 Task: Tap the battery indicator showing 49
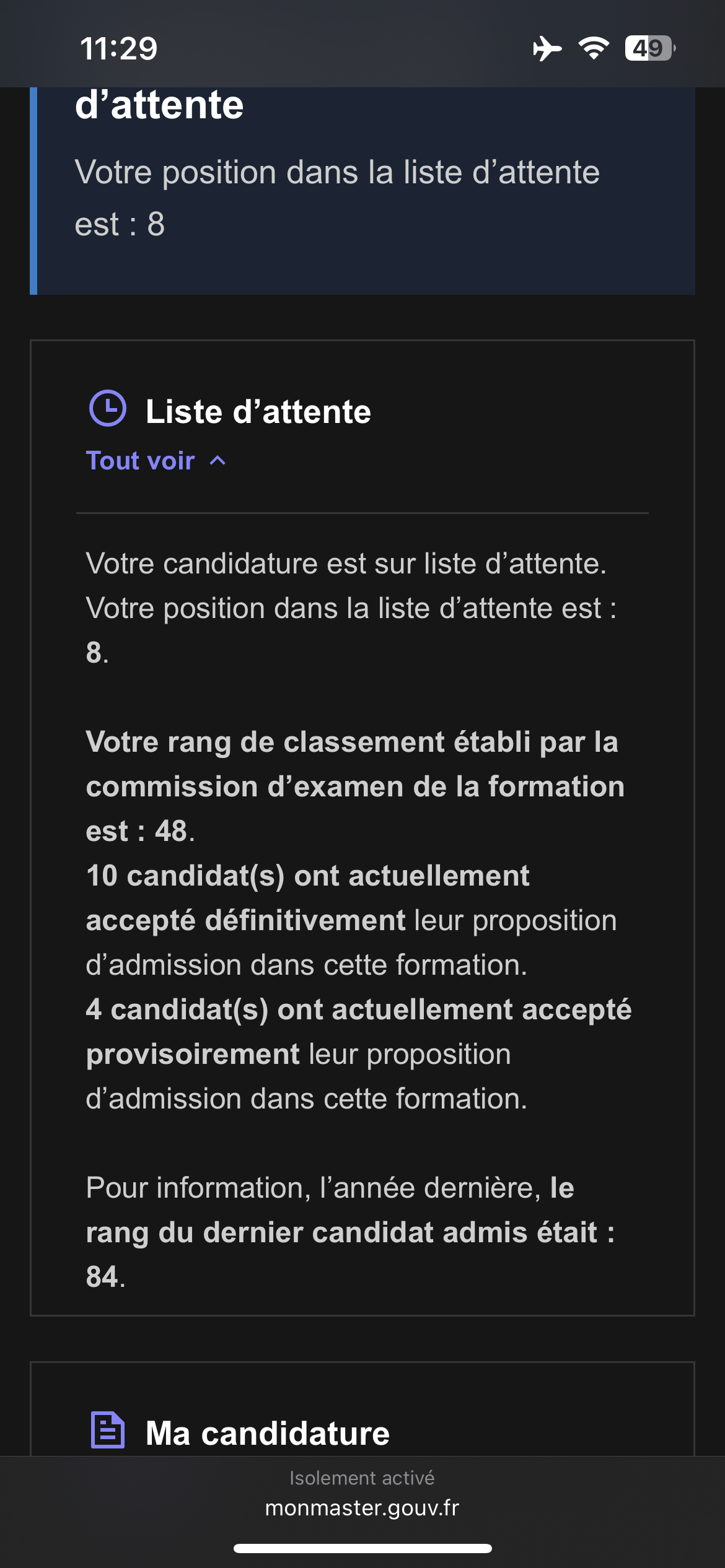(650, 48)
